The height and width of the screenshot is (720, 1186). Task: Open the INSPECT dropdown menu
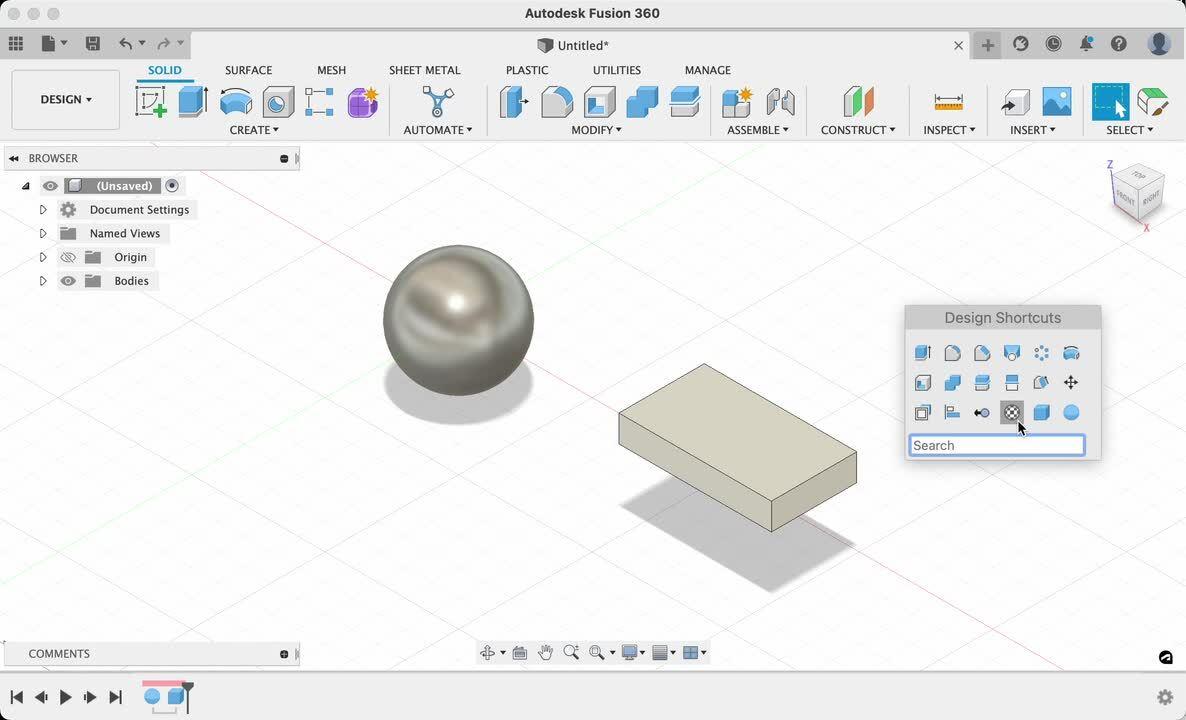(949, 130)
